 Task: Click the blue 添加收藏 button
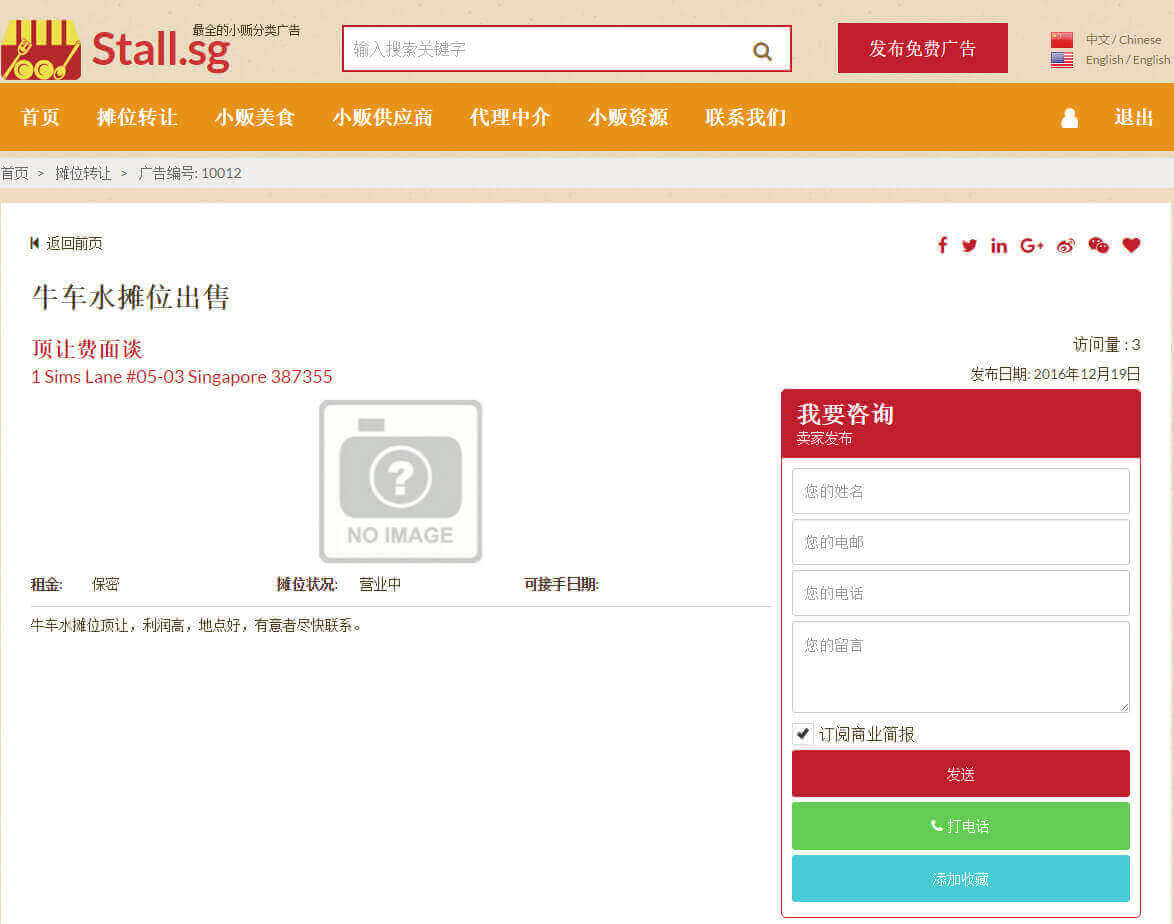click(960, 879)
